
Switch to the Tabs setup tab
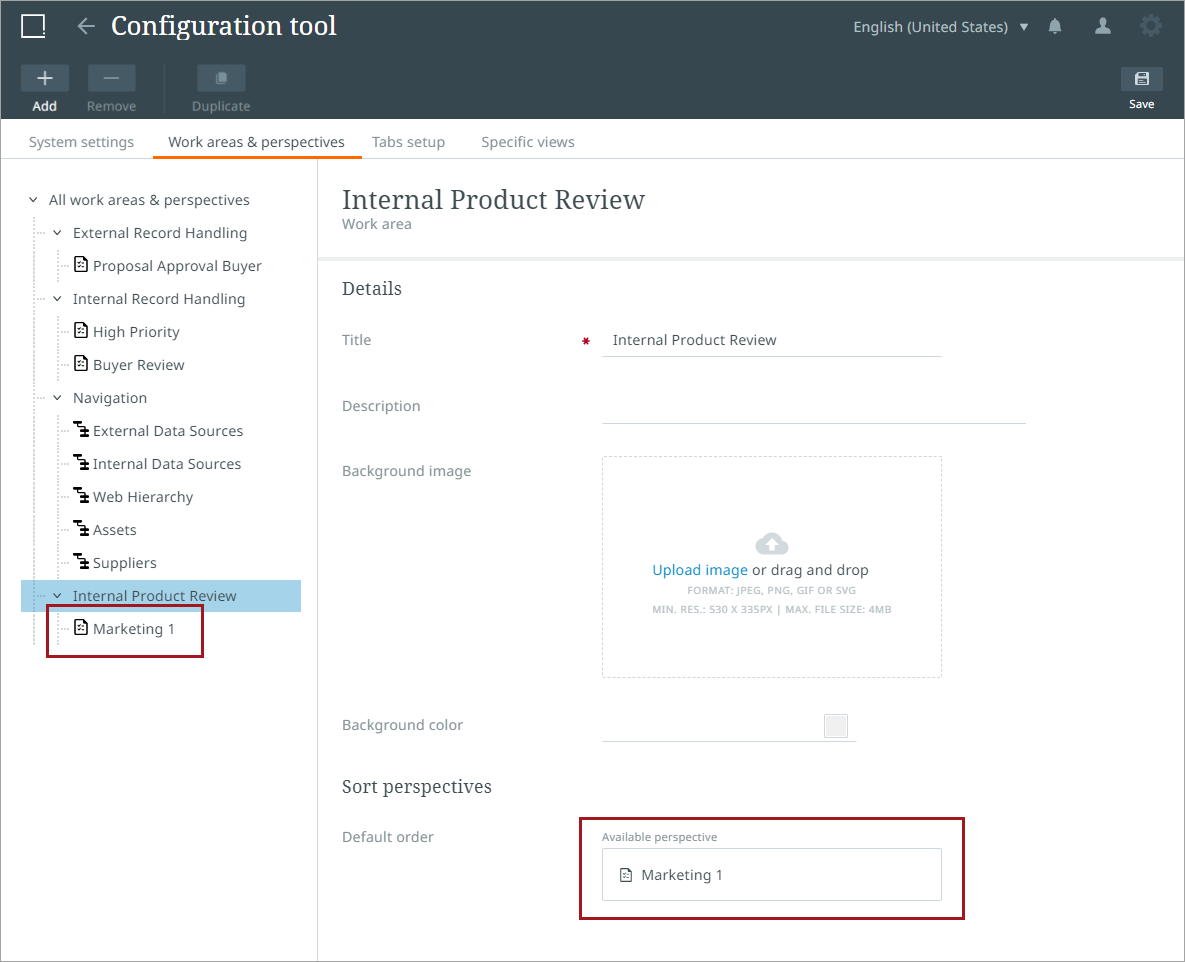408,142
